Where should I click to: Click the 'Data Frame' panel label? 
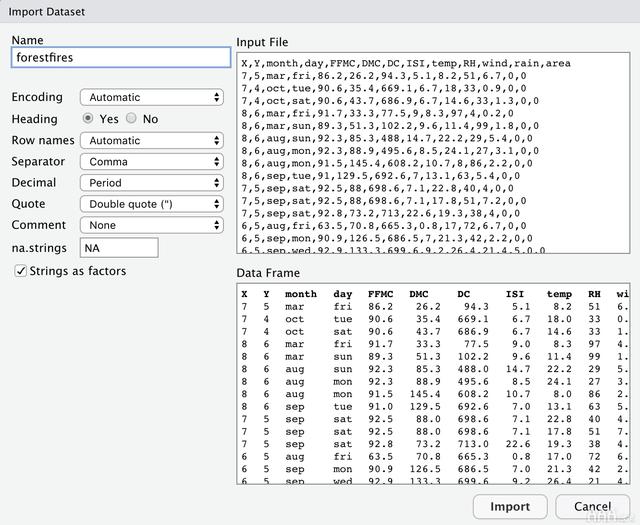point(268,273)
